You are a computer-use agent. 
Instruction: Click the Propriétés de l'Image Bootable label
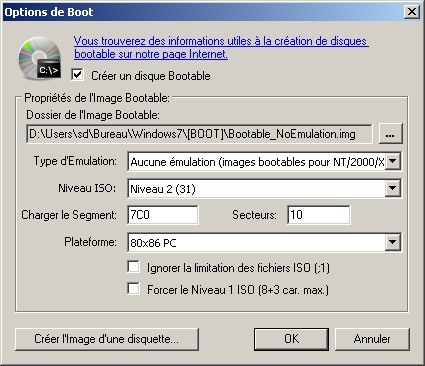(97, 98)
